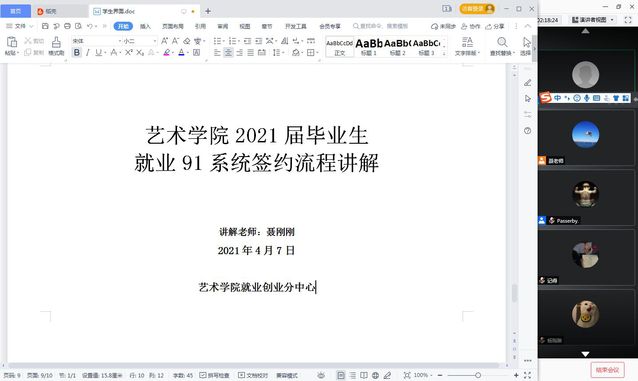The image size is (638, 381).
Task: Click the save document icon
Action: pos(45,26)
